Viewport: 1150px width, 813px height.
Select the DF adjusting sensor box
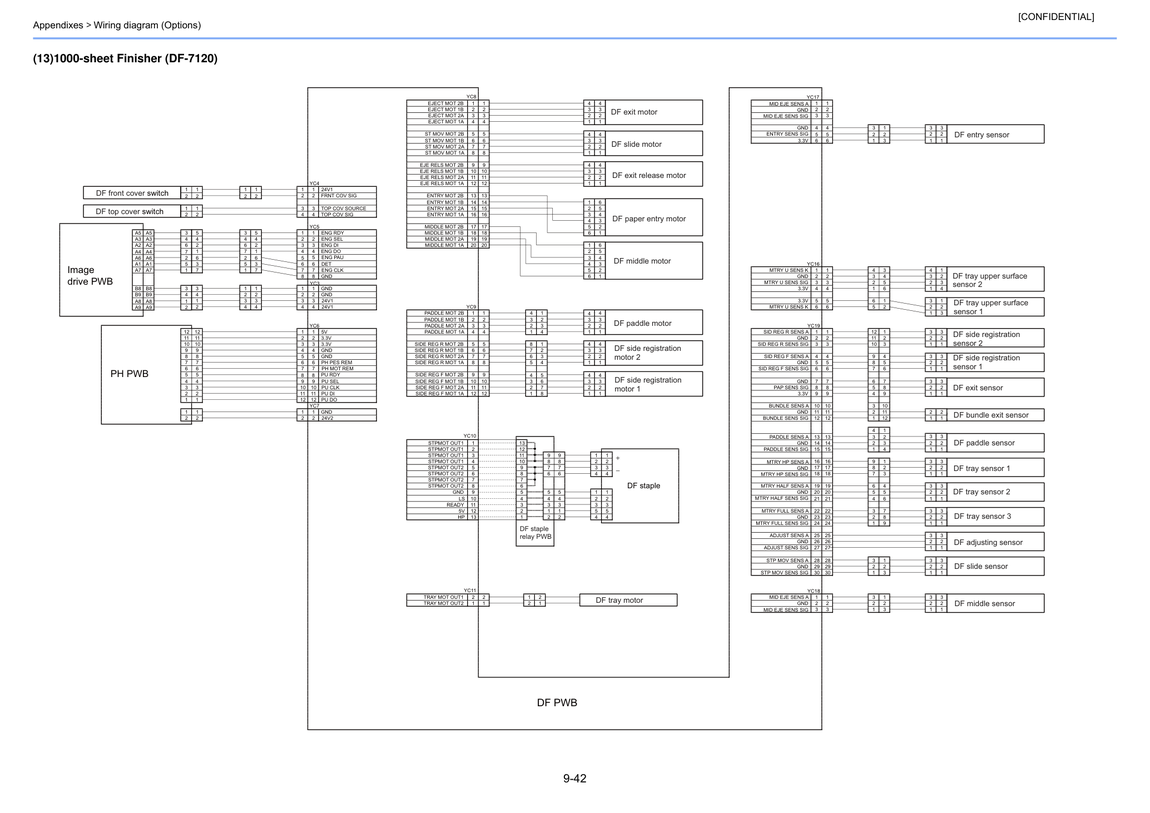[995, 542]
